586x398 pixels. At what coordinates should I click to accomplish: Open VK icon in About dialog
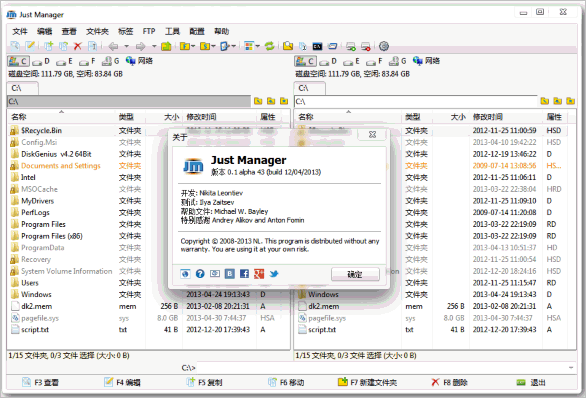click(229, 274)
